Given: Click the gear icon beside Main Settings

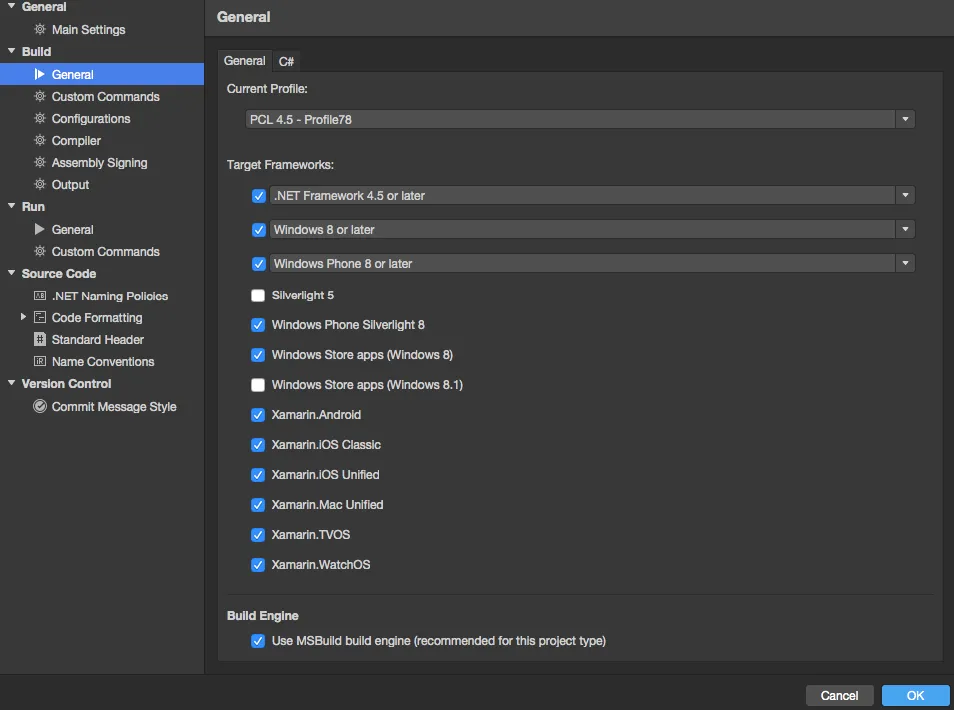Looking at the screenshot, I should (x=40, y=30).
